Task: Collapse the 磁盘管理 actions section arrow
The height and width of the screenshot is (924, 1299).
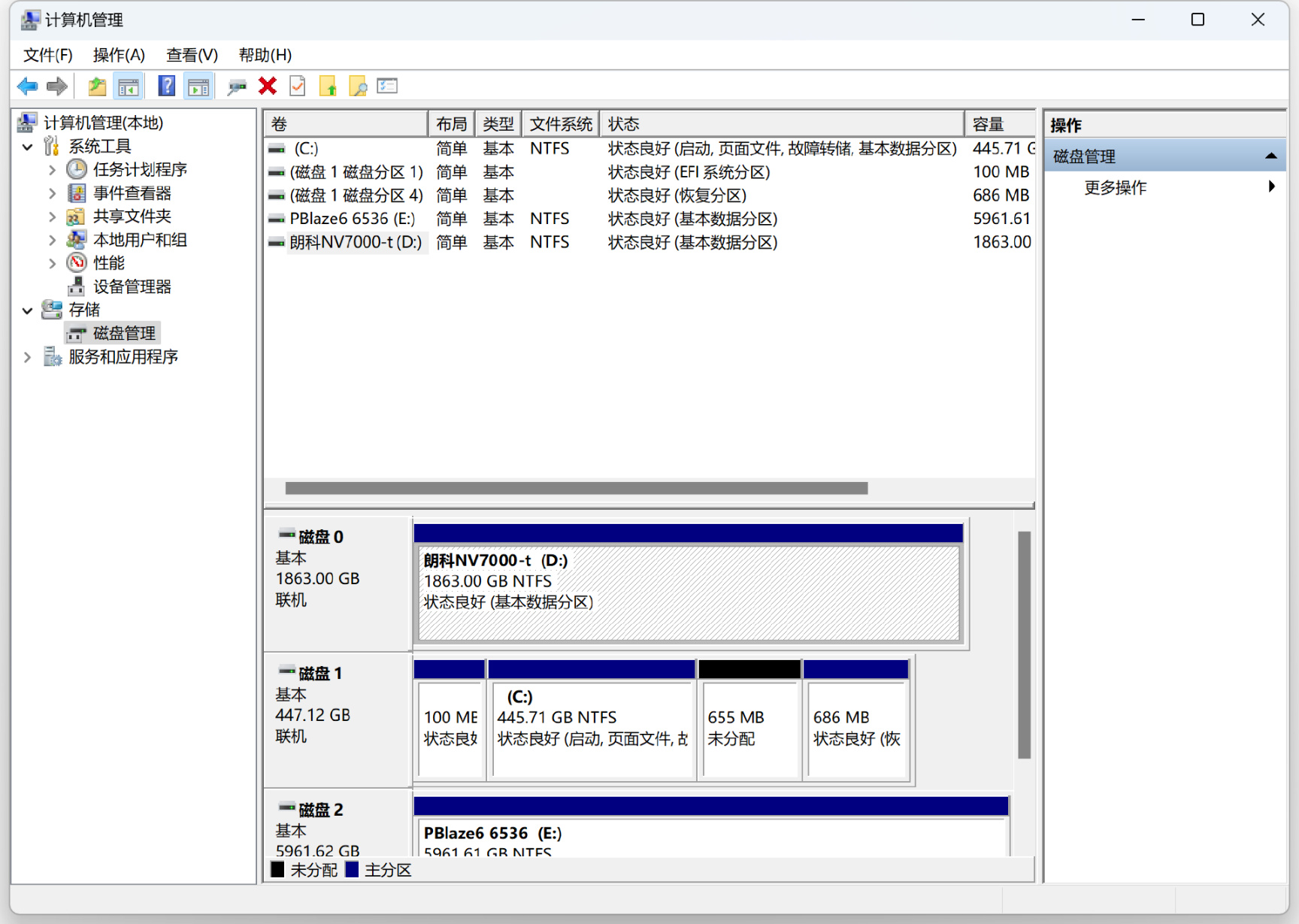Action: (x=1271, y=156)
